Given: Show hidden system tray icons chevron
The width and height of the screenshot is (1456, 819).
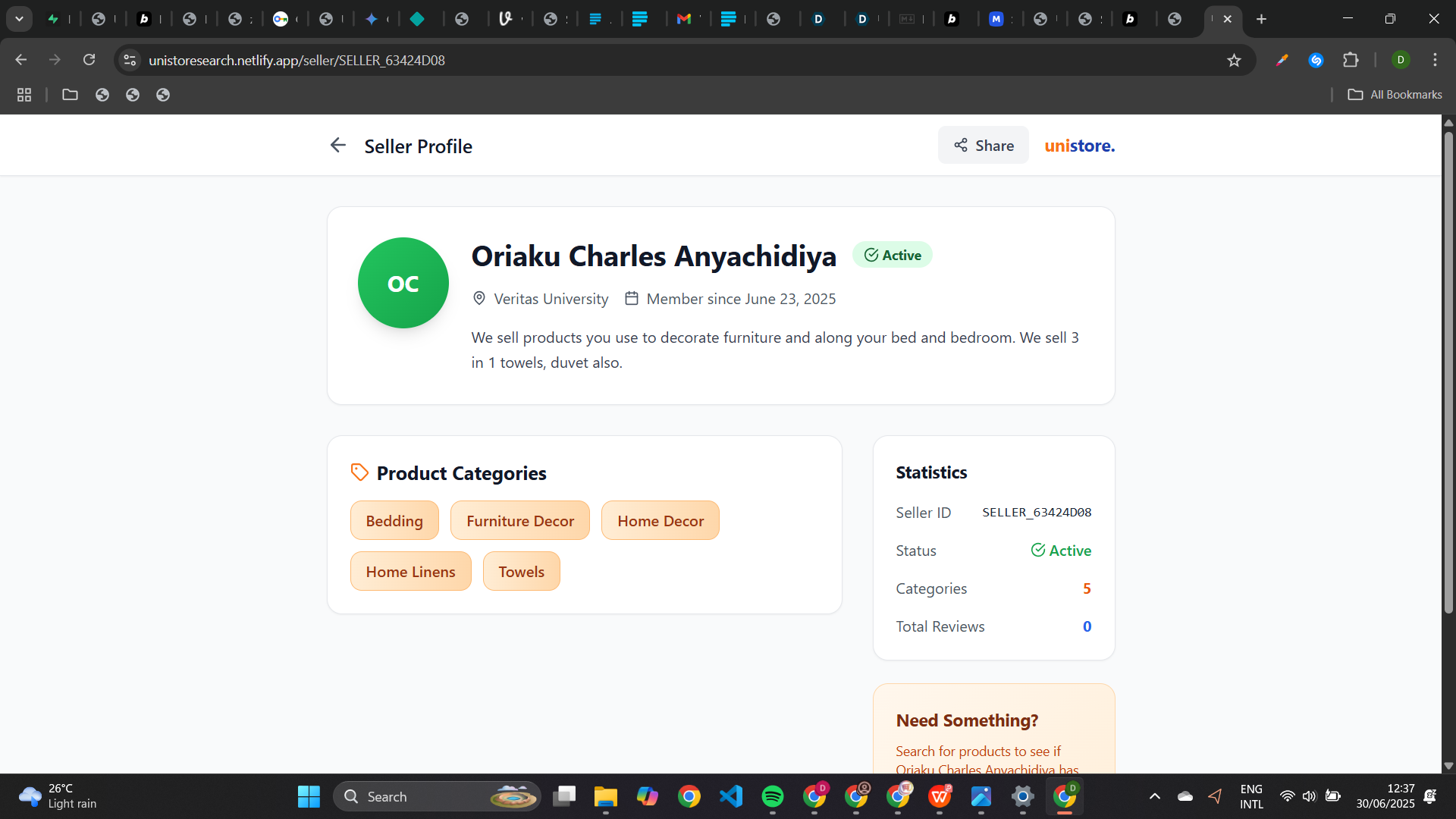Looking at the screenshot, I should (x=1154, y=796).
